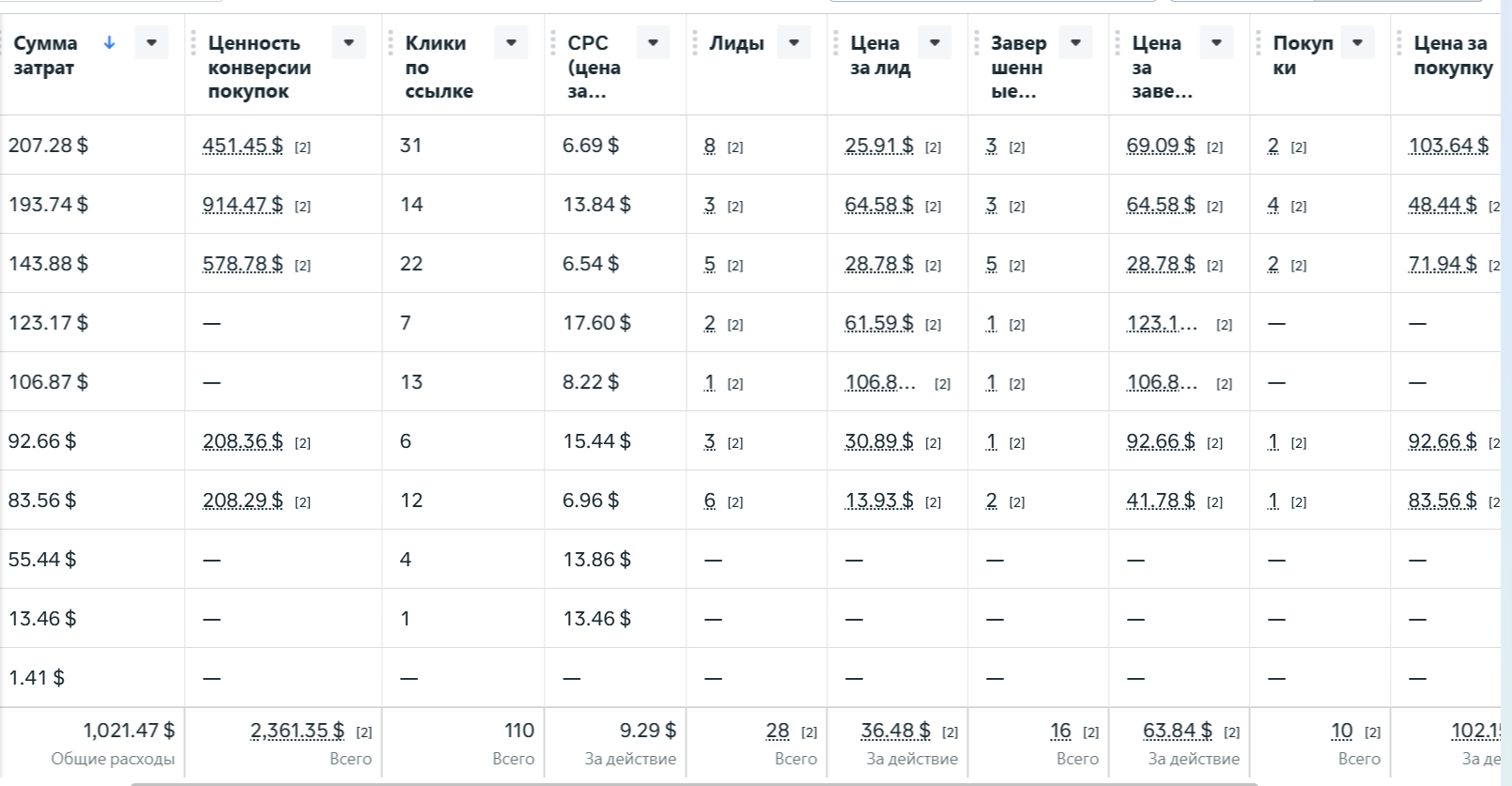Open the Сумма затрат column dropdown
Screen dimensions: 1512x786
click(151, 42)
